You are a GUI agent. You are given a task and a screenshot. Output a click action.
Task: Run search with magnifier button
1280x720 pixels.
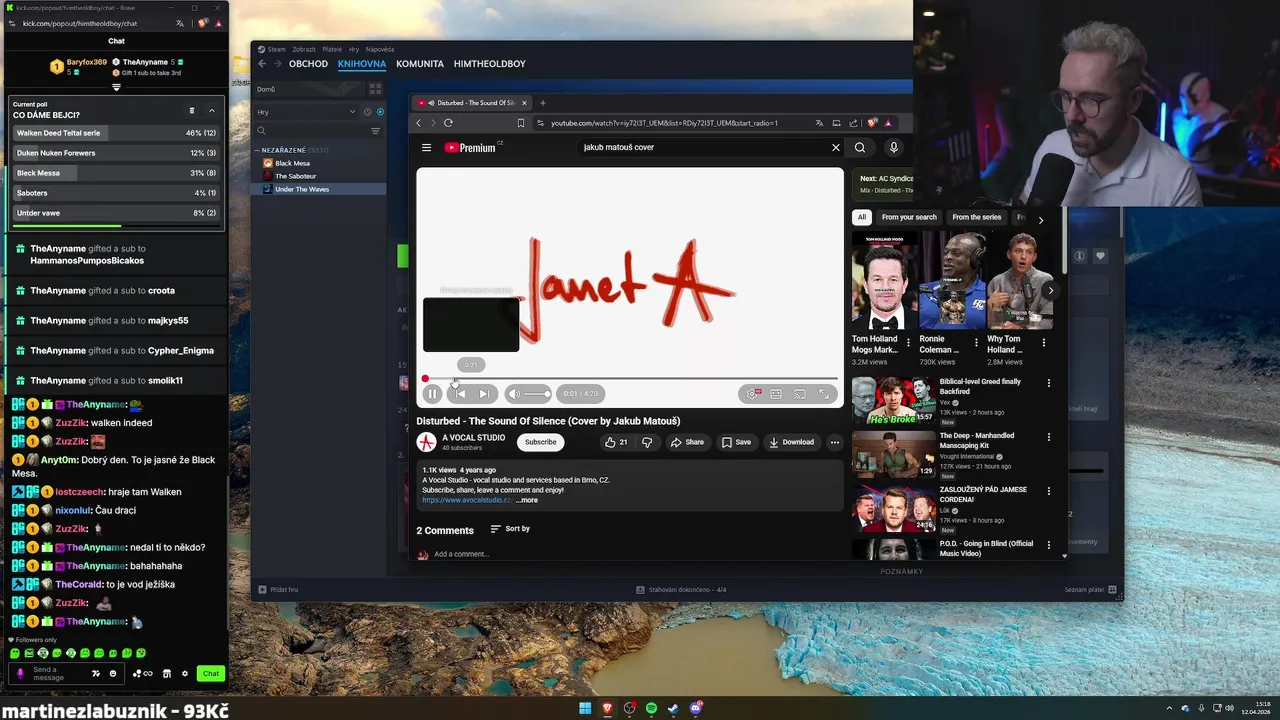point(860,147)
